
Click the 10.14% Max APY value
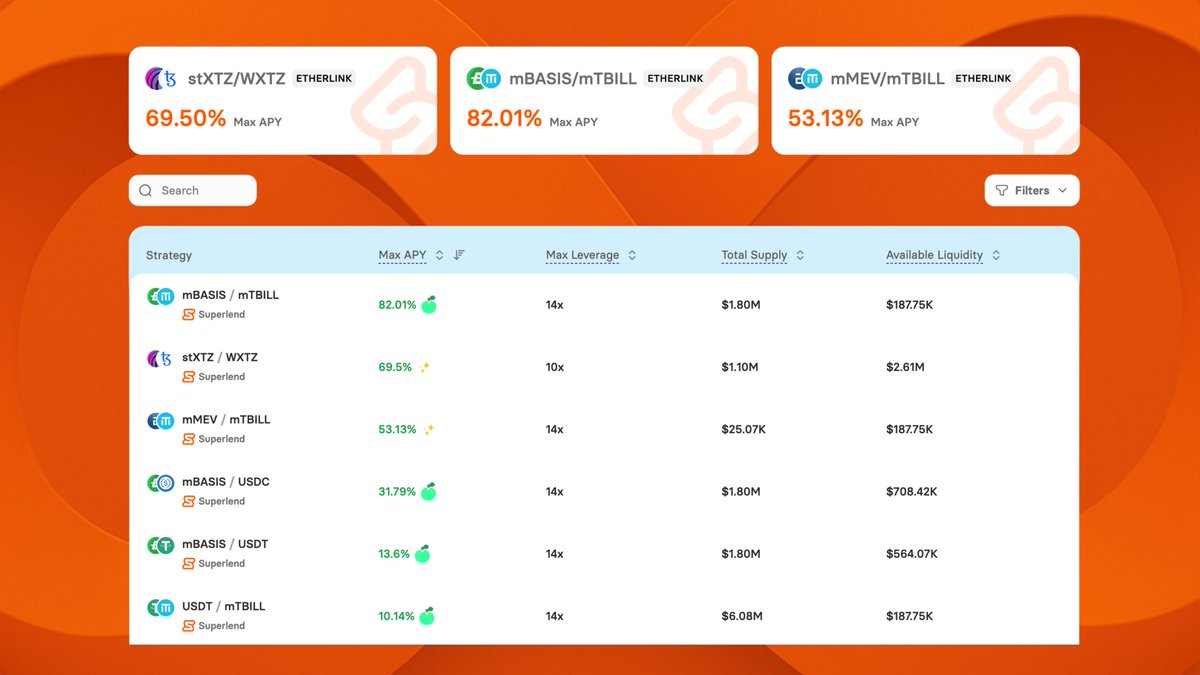coord(396,616)
